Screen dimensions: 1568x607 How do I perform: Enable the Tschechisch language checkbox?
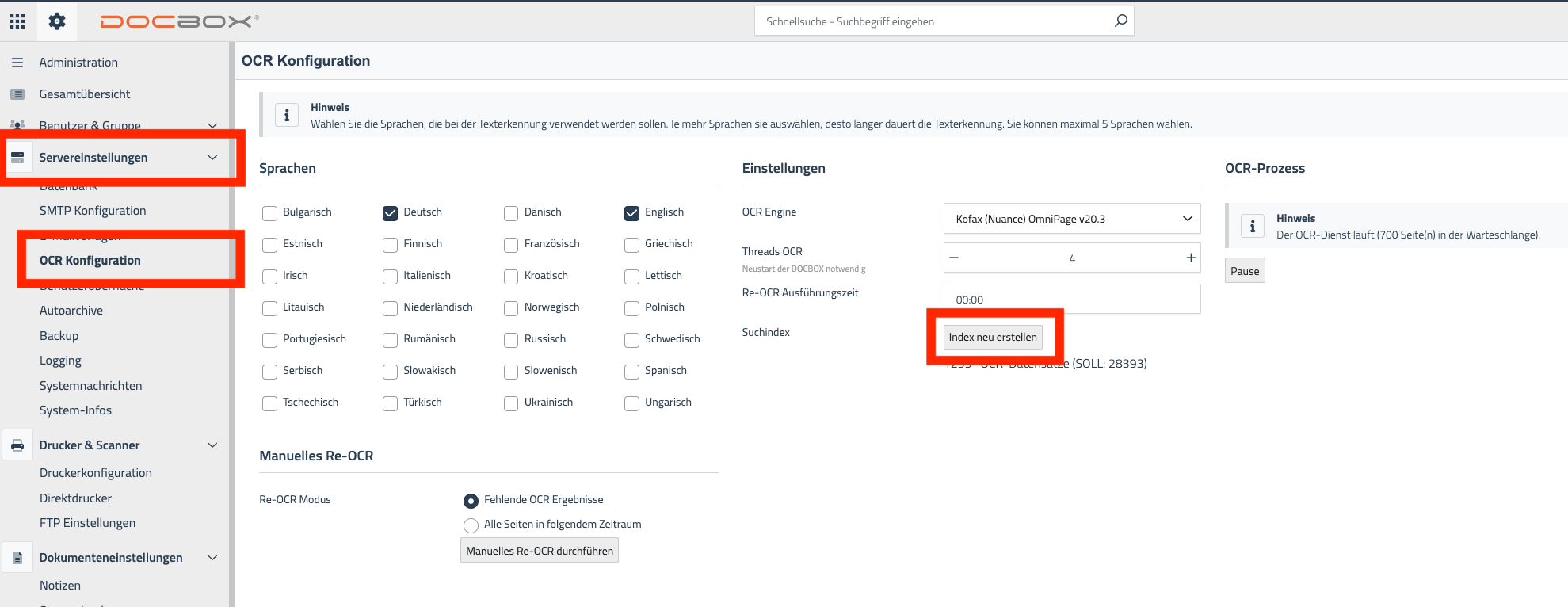pos(270,403)
